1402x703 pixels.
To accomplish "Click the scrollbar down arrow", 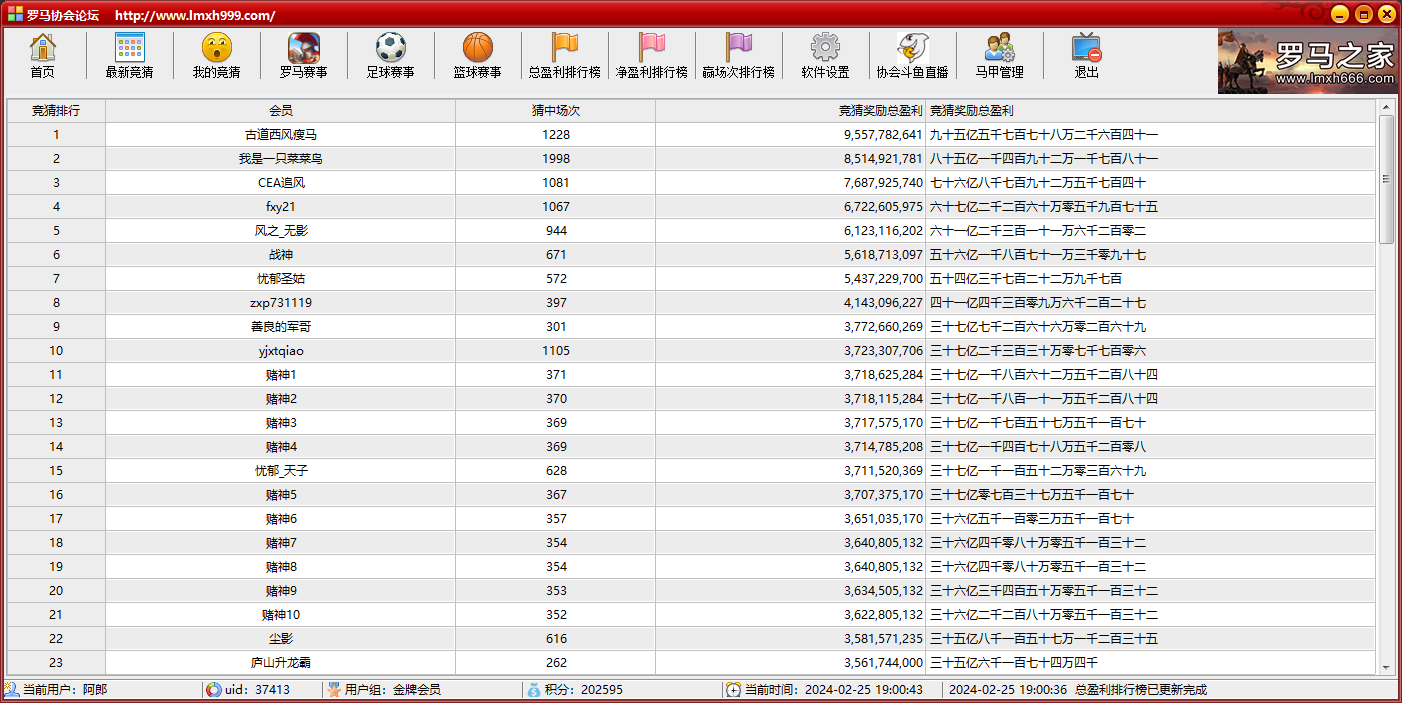I will [x=1386, y=667].
